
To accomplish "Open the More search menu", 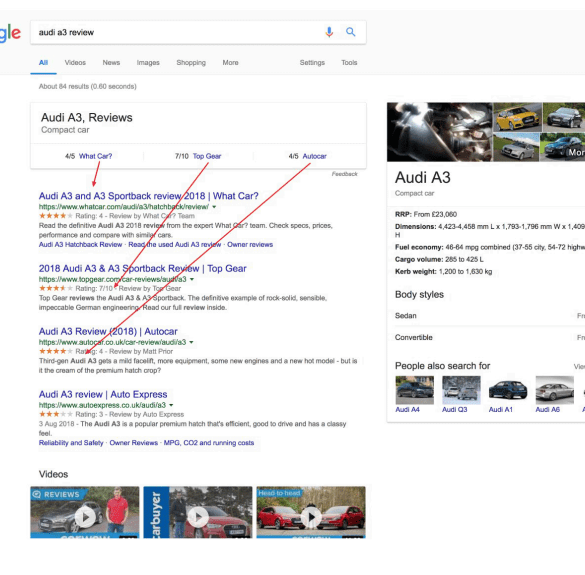I will pyautogui.click(x=230, y=62).
